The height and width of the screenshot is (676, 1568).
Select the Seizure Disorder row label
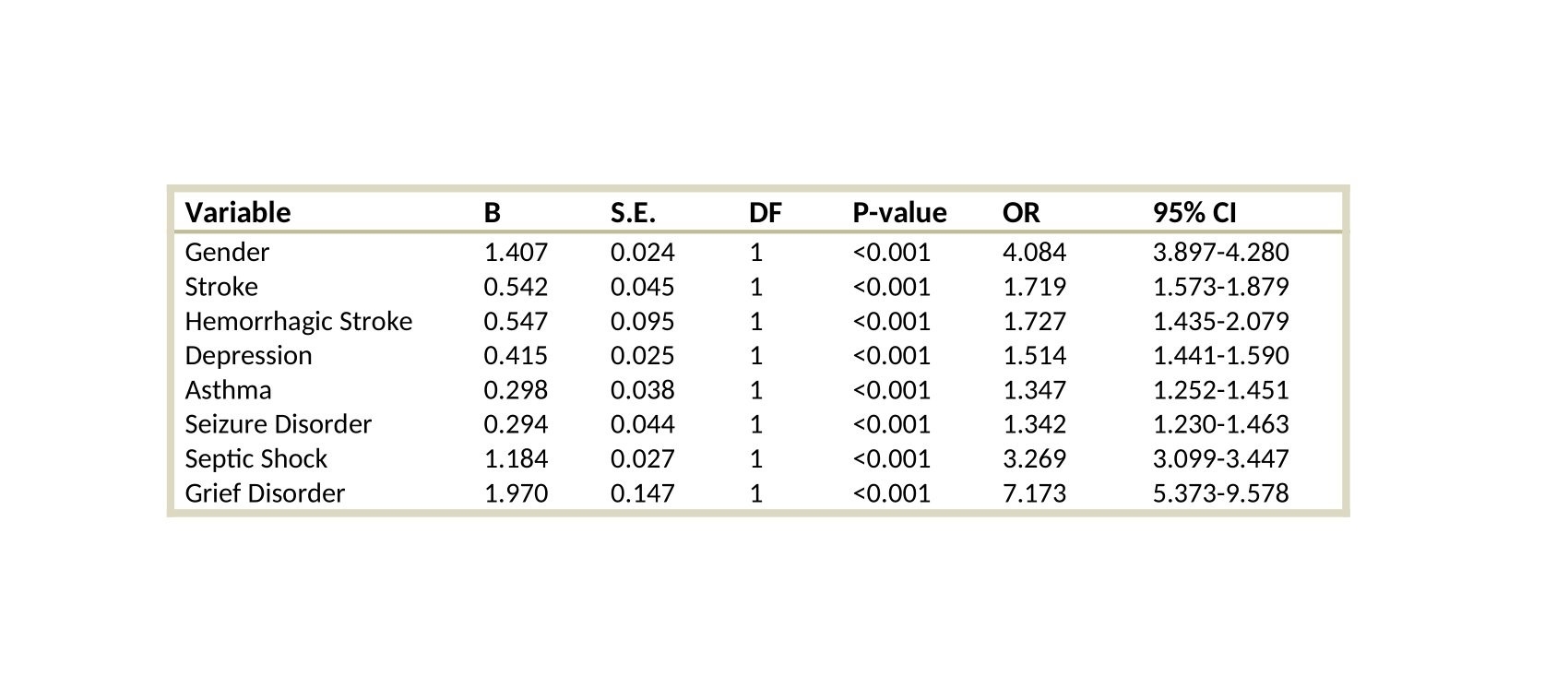pyautogui.click(x=278, y=424)
